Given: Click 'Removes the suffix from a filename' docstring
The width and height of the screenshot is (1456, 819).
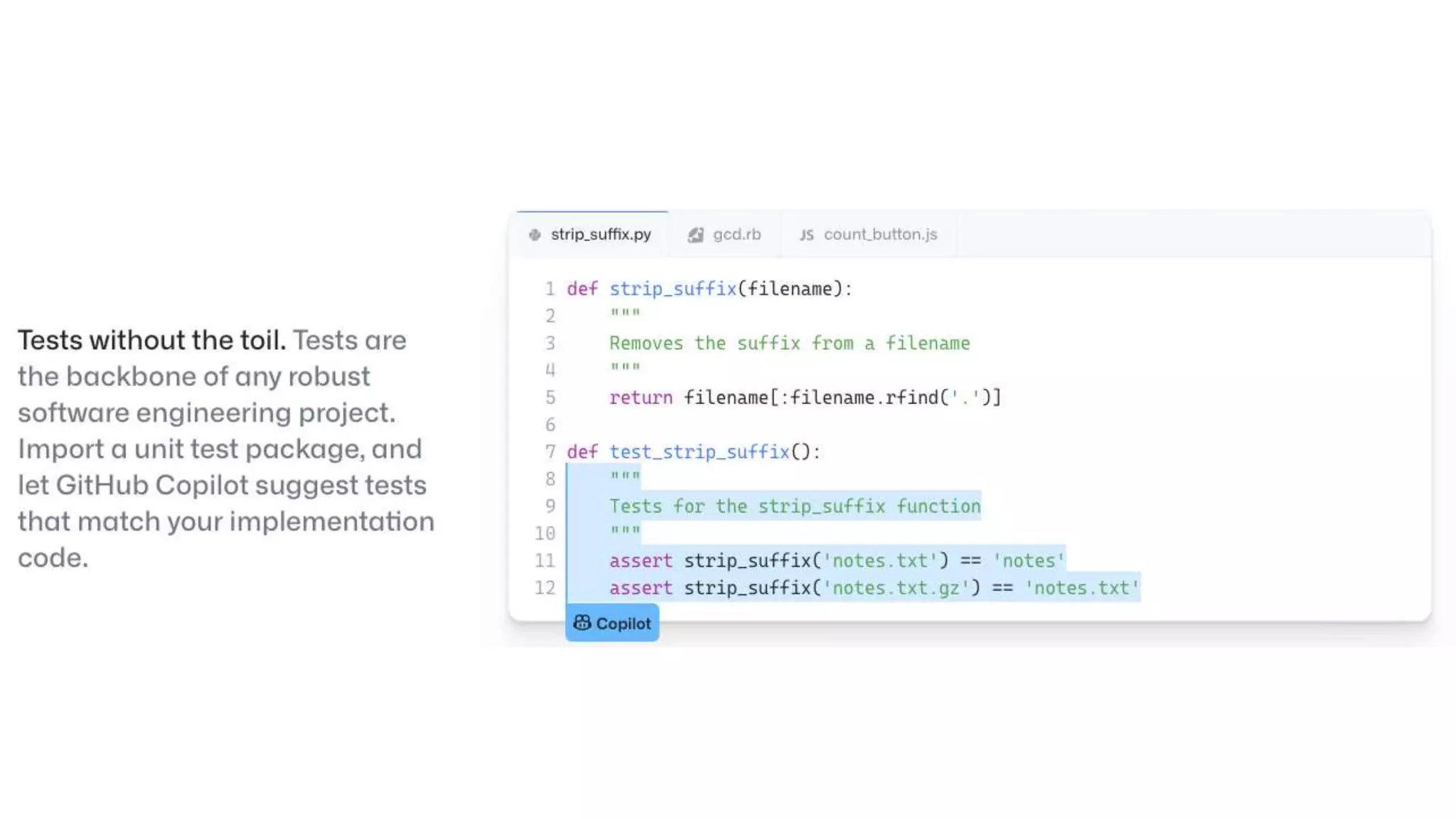Looking at the screenshot, I should point(789,343).
